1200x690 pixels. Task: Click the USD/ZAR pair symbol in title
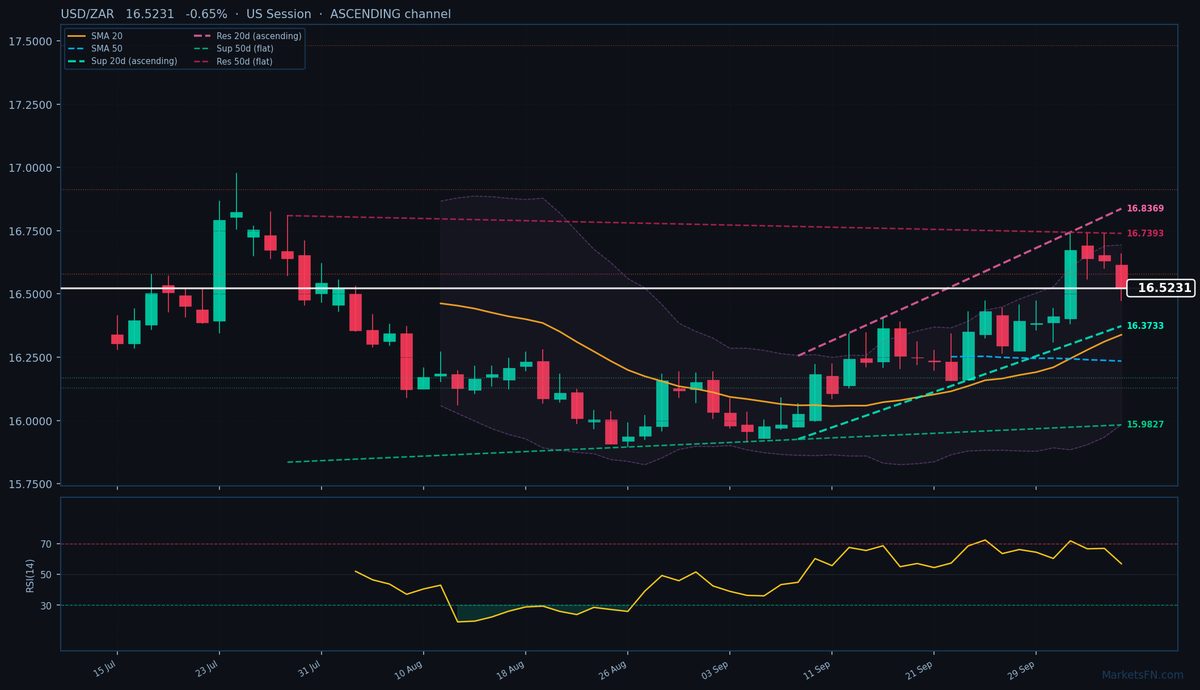(88, 14)
